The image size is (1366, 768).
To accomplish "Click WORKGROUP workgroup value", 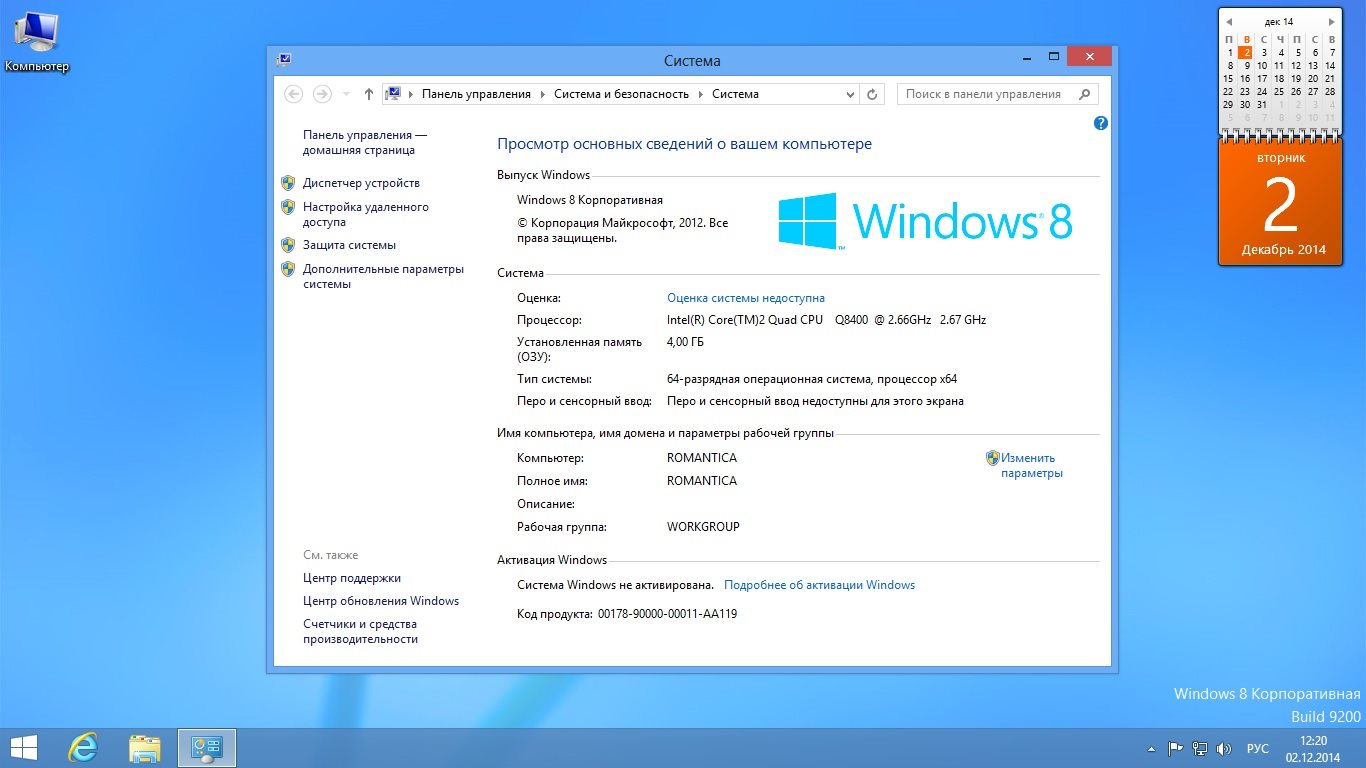I will point(703,527).
